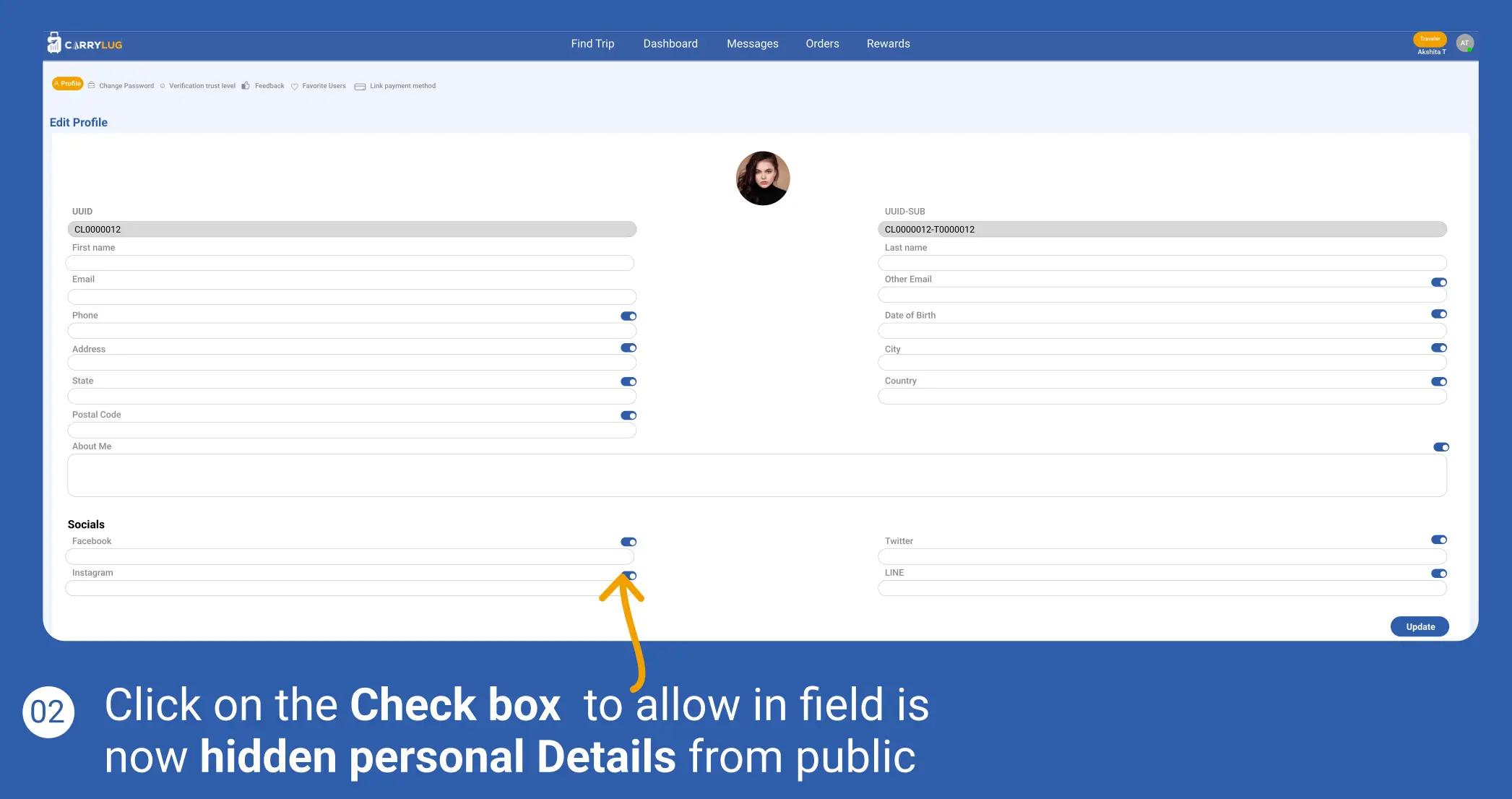Toggle Facebook visibility switch
1512x799 pixels.
pyautogui.click(x=628, y=543)
